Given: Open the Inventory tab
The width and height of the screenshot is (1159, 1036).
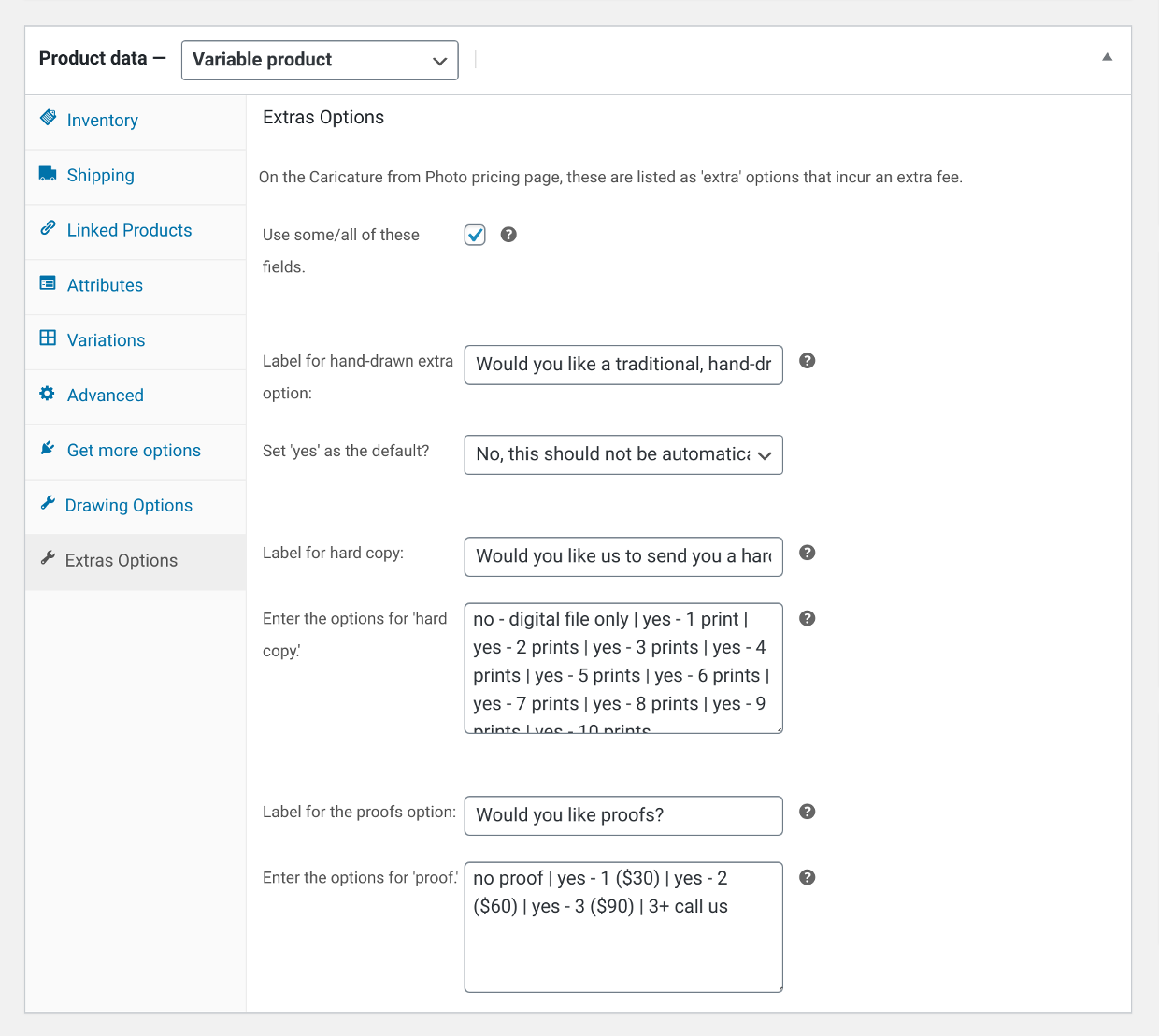Looking at the screenshot, I should coord(136,122).
